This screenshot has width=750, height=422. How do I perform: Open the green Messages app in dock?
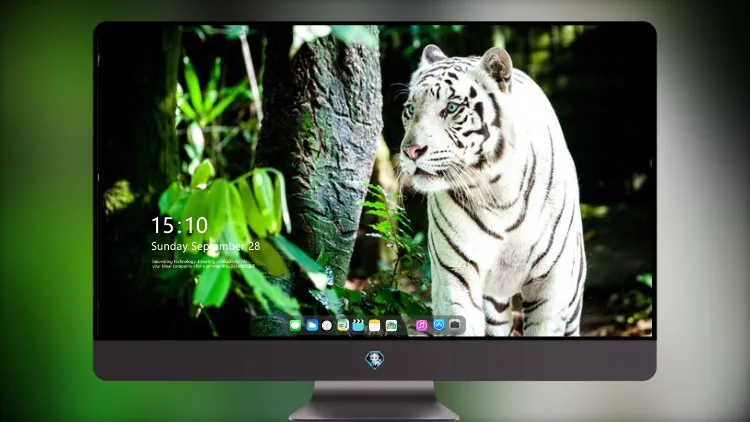(296, 326)
